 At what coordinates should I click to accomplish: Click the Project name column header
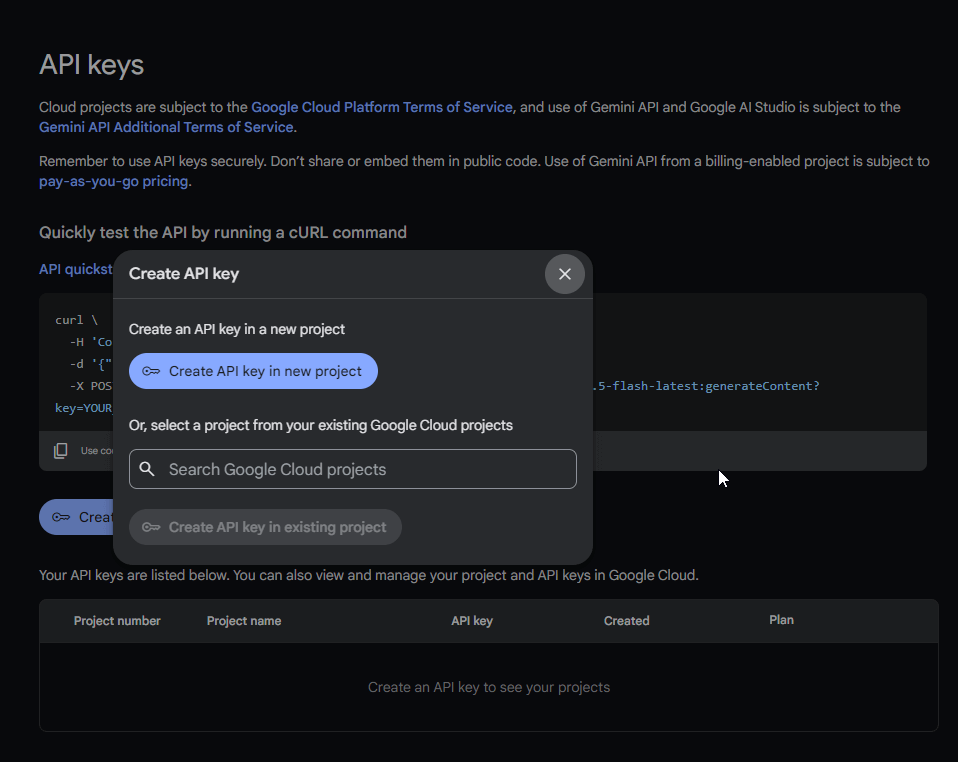[243, 620]
